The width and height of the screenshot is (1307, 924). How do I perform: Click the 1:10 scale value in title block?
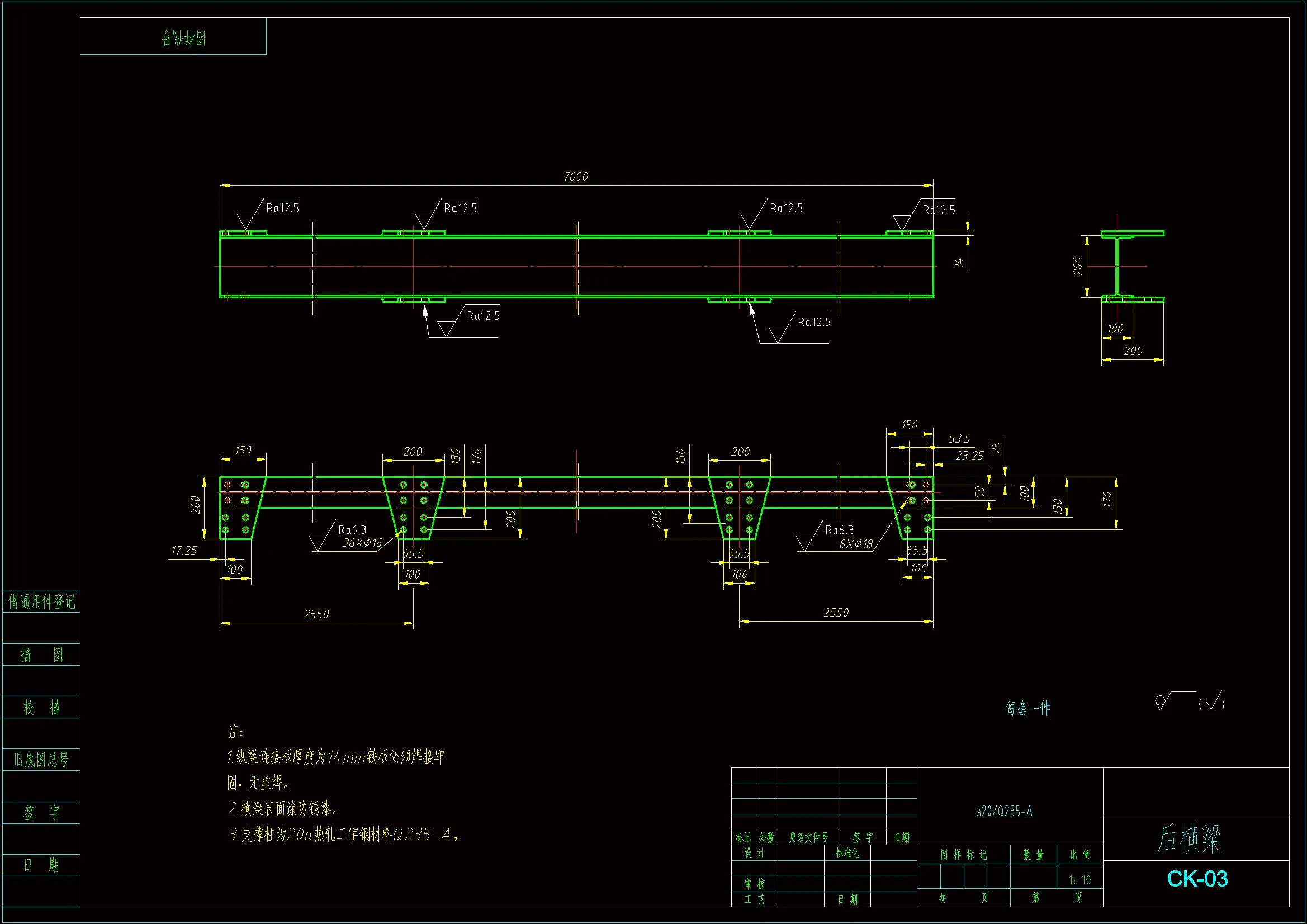click(1079, 880)
